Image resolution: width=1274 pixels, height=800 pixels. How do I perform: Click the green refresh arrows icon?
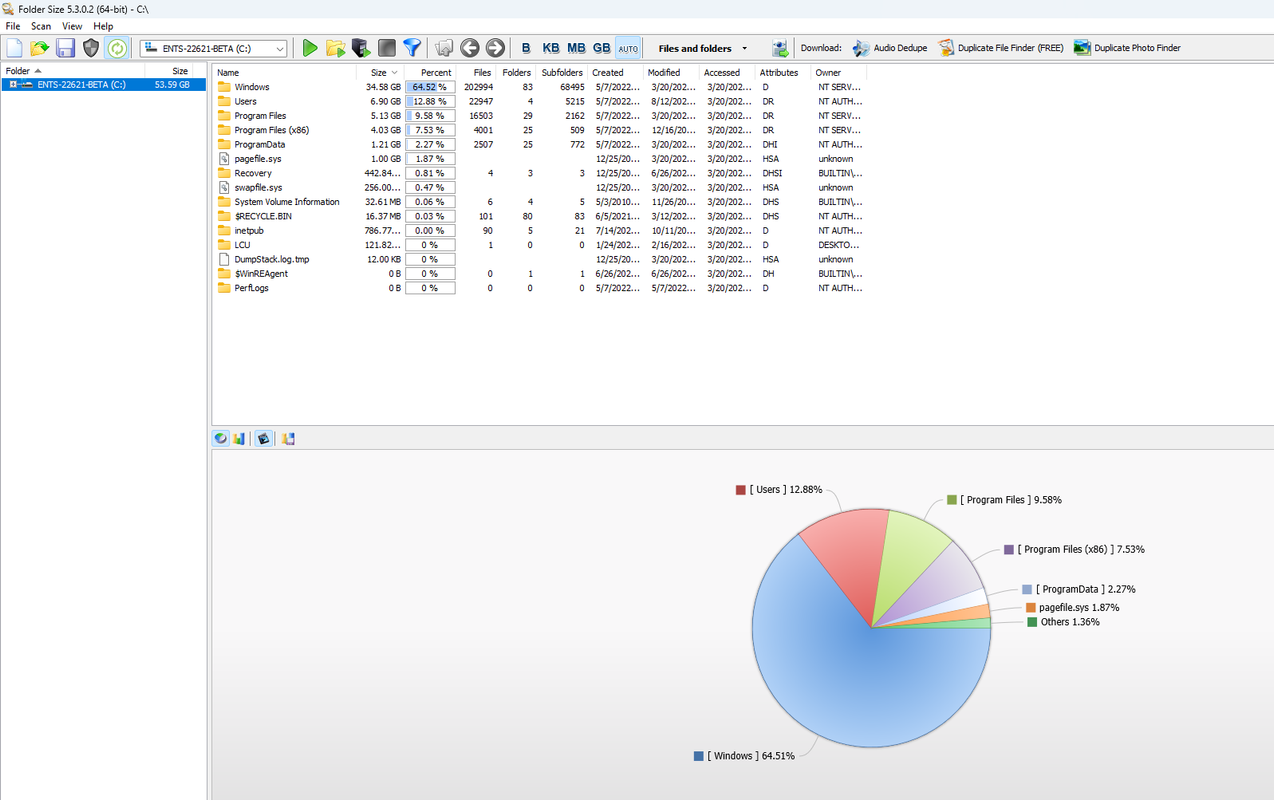pos(117,48)
